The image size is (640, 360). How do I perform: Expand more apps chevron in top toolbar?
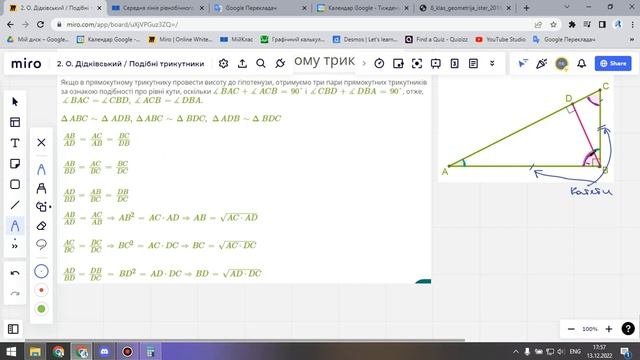(492, 63)
